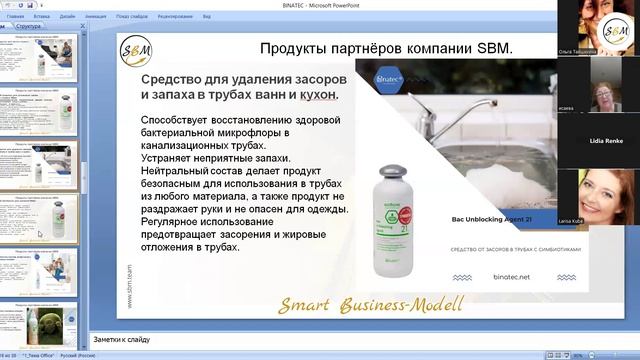Select slide thumbnail under the mouse cursor
Viewport: 640px width, 360px height.
tap(38, 219)
